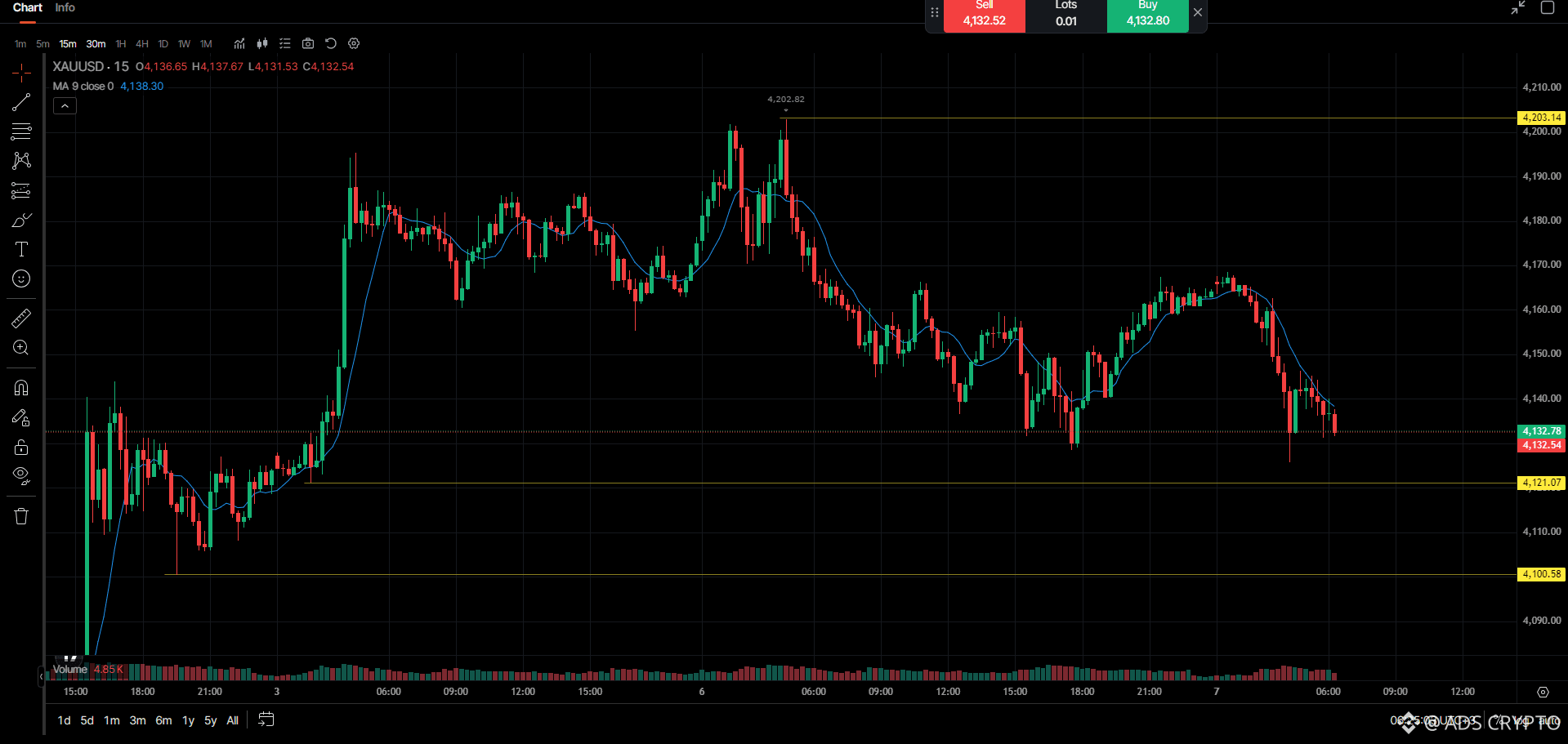Open the indicators menu icon
1568x744 pixels.
239,44
